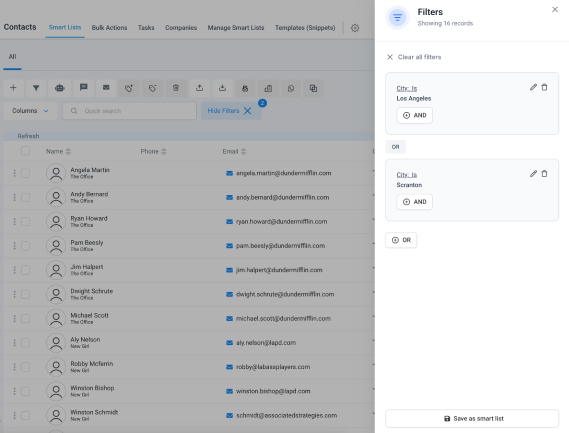Viewport: 569px width, 433px height.
Task: Open the Columns dropdown
Action: click(30, 111)
